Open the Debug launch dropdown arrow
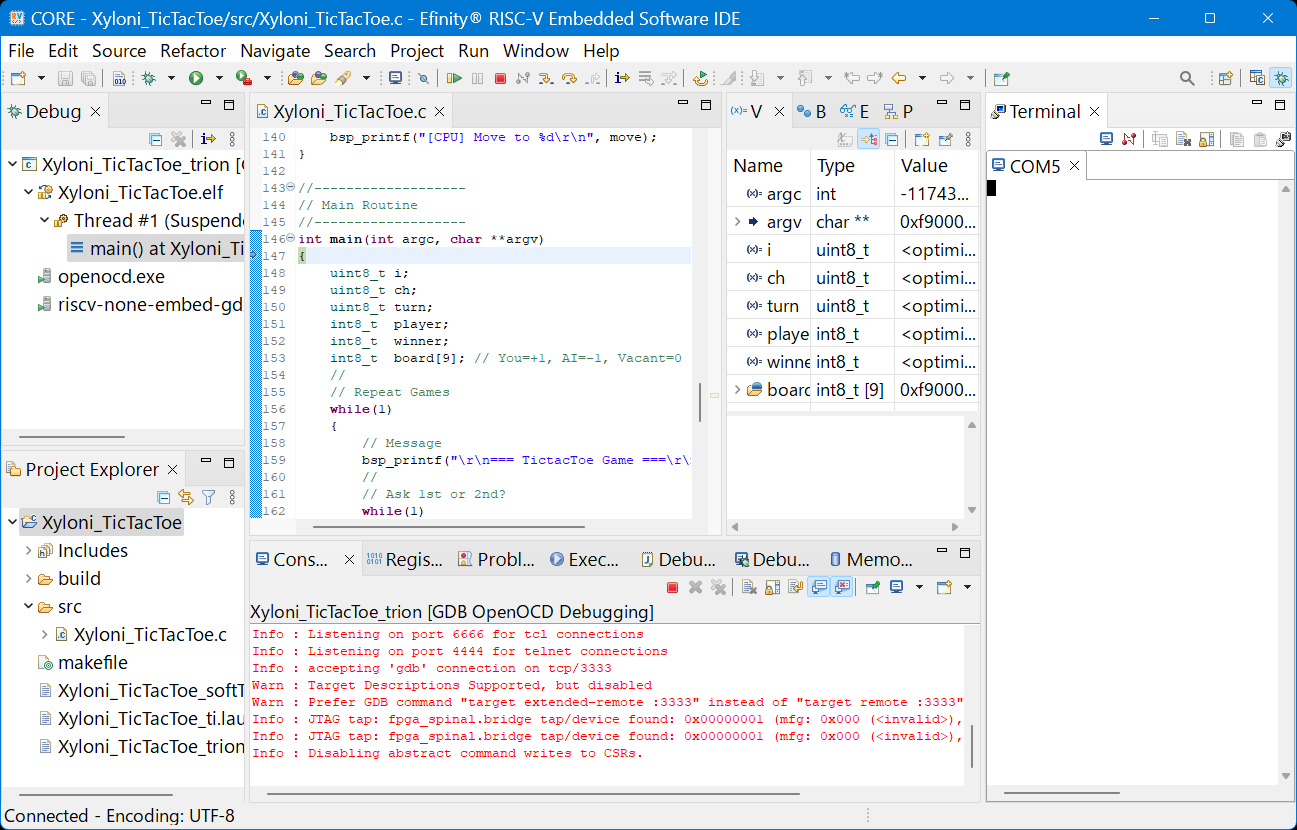 (x=171, y=78)
